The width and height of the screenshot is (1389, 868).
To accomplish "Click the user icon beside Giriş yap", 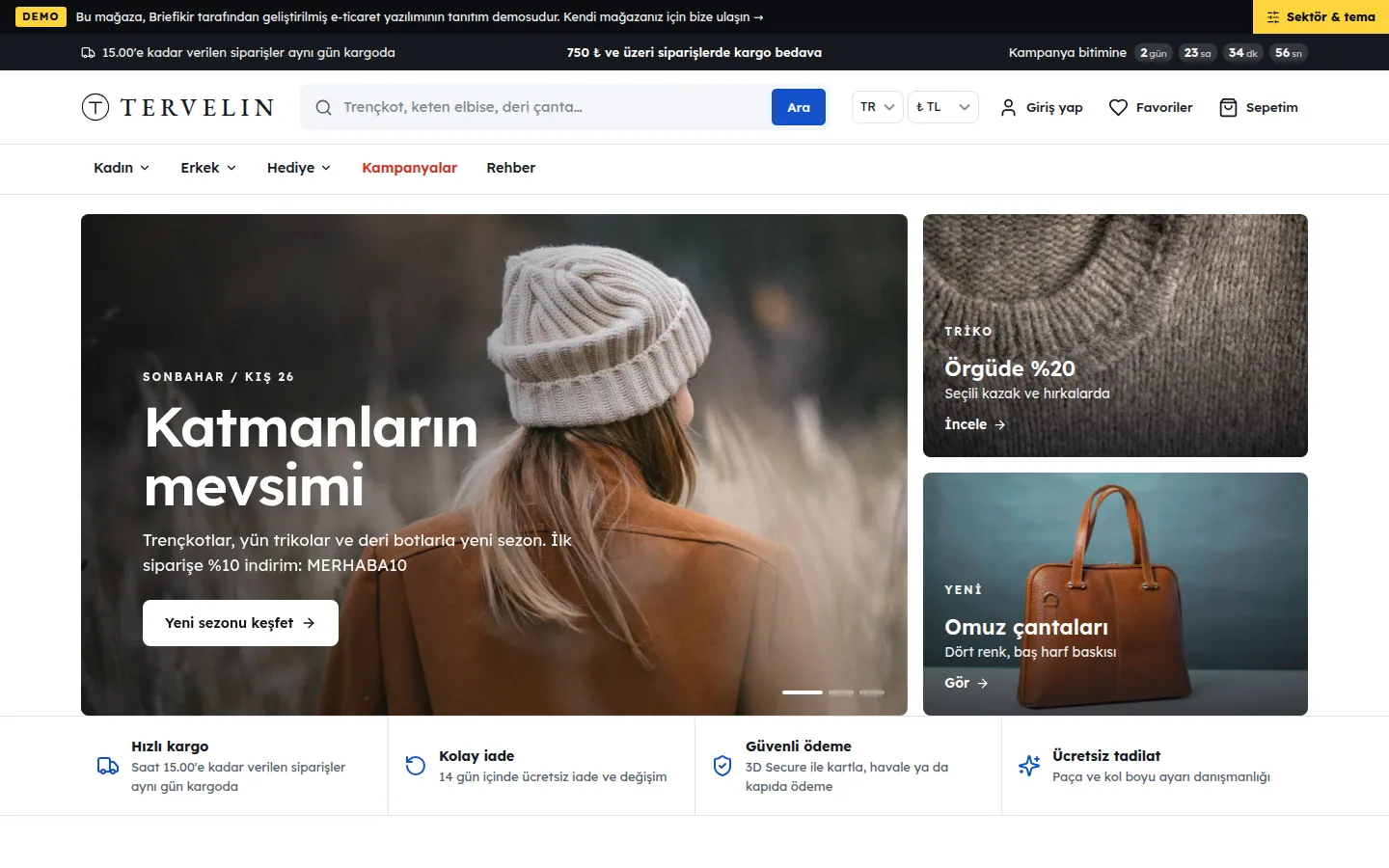I will pos(1008,107).
